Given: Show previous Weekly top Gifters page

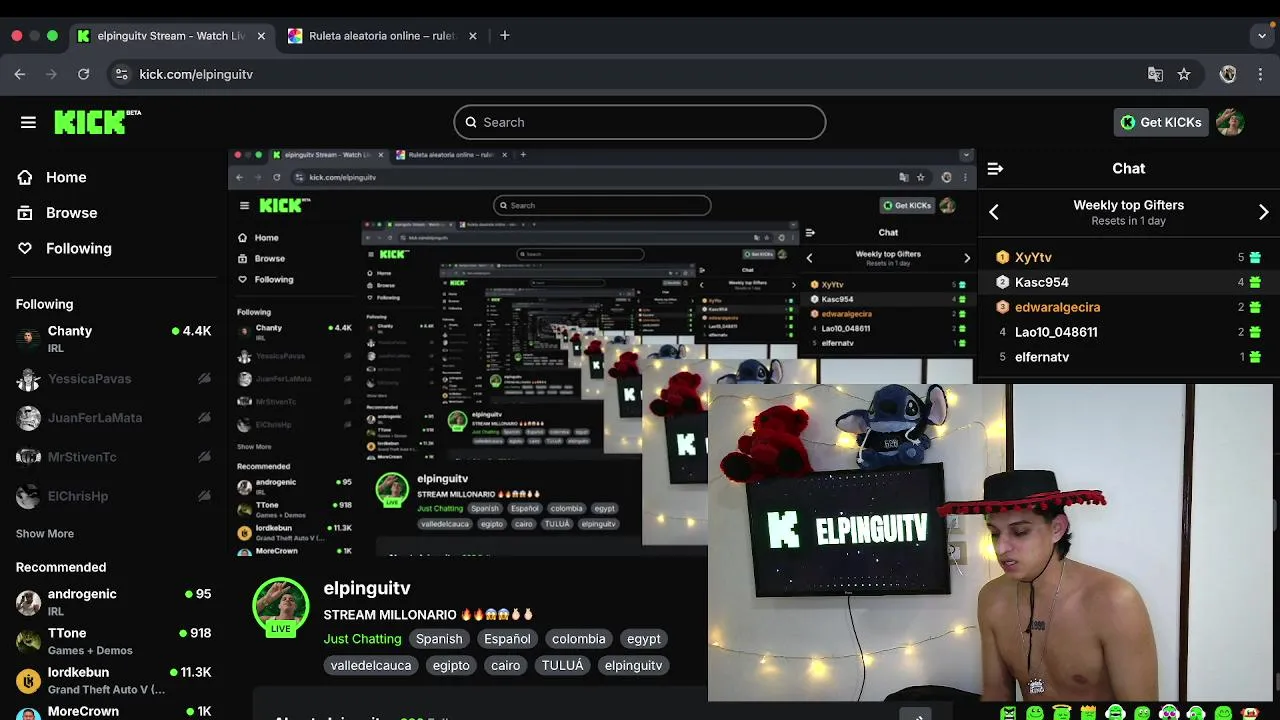Looking at the screenshot, I should 994,212.
